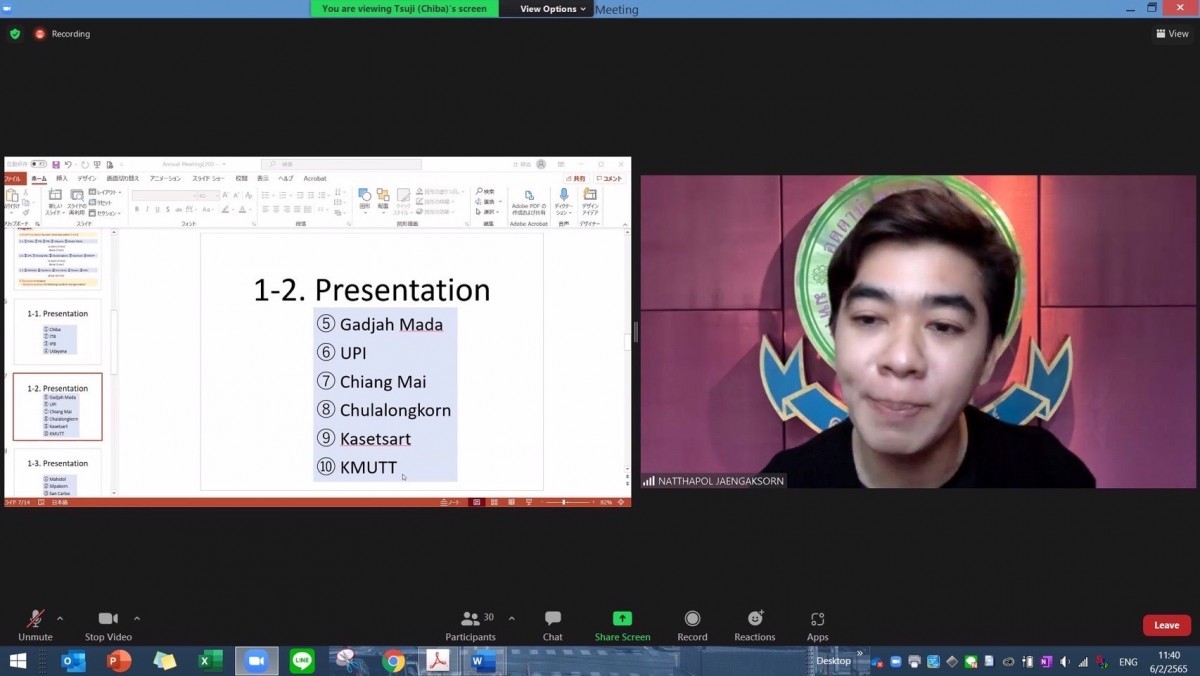
Task: Click the Comments button in PowerPoint
Action: [609, 179]
